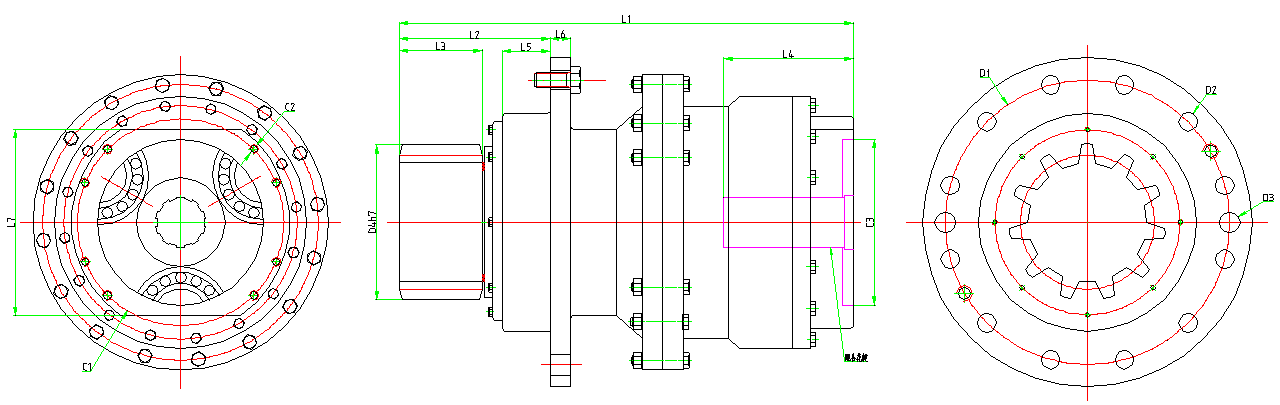Click the L5 dimension label
1280x405 pixels.
click(525, 47)
